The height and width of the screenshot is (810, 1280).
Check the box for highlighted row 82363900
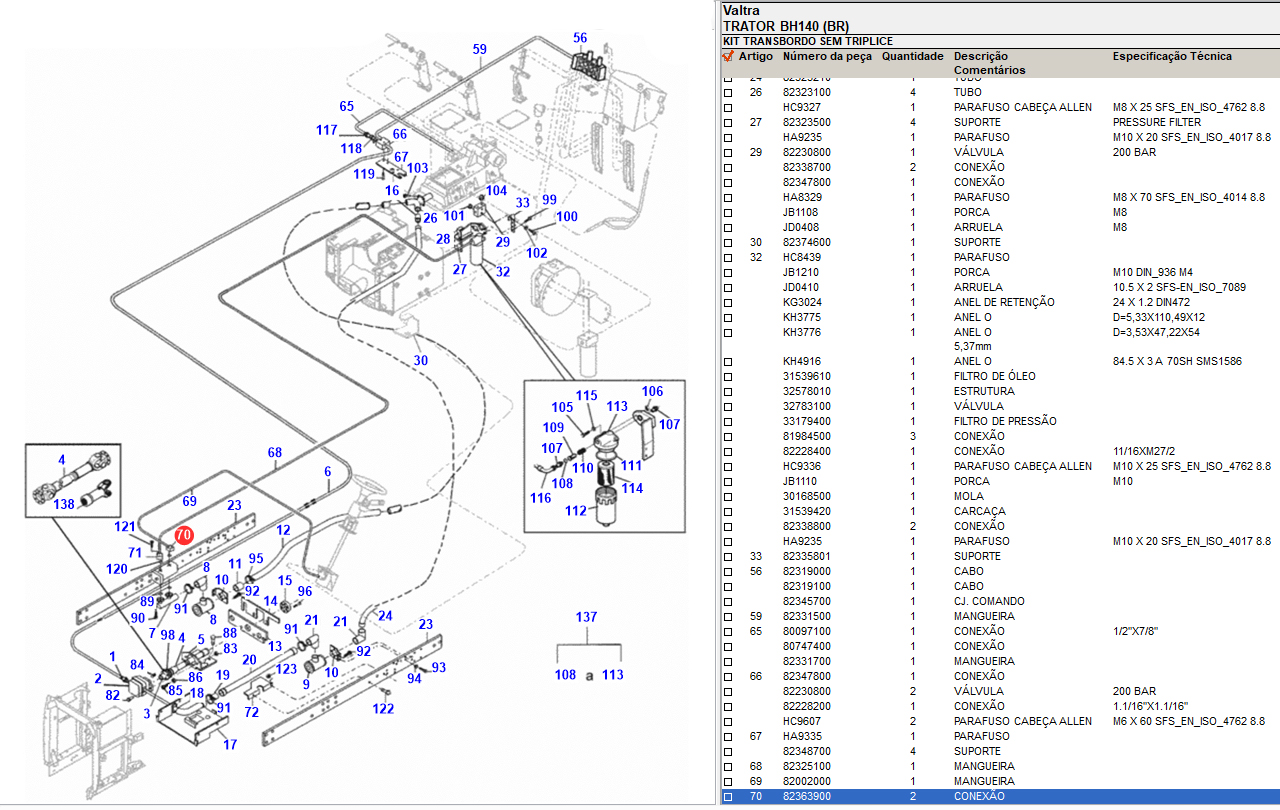[x=728, y=797]
